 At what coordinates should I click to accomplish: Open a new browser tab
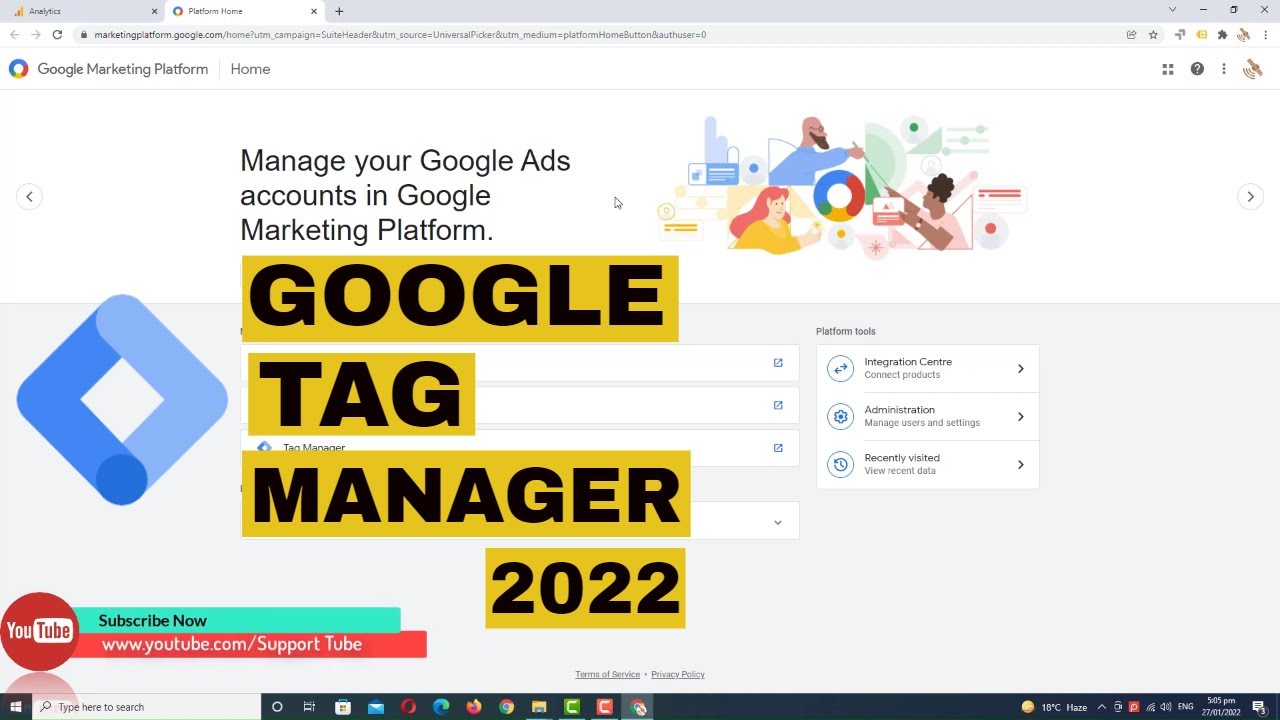pos(339,11)
